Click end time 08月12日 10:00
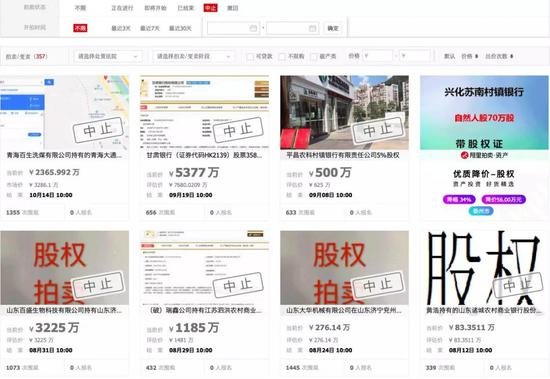The width and height of the screenshot is (550, 379). click(470, 350)
